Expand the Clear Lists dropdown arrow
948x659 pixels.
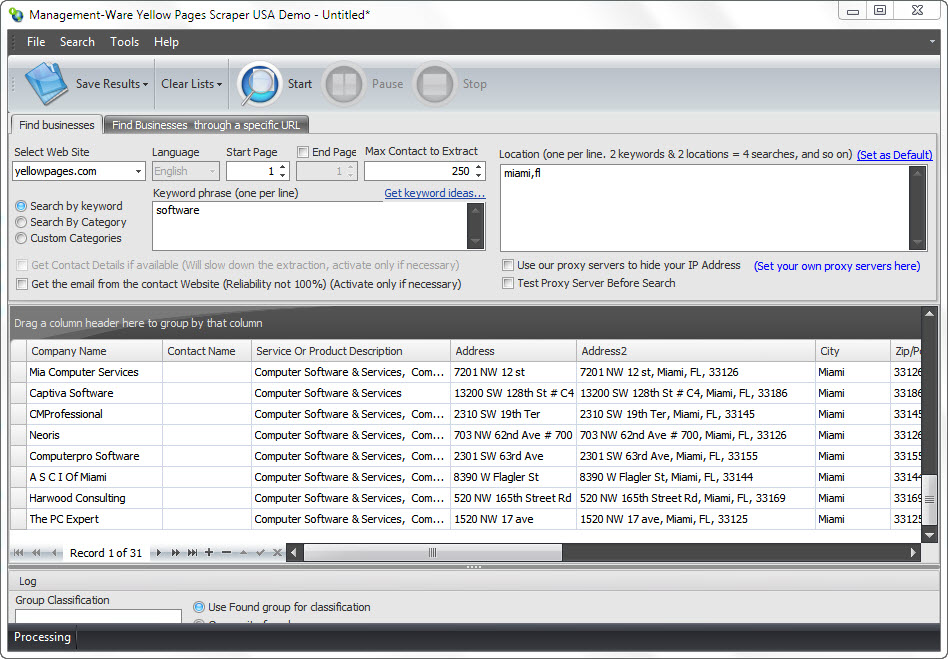coord(219,85)
